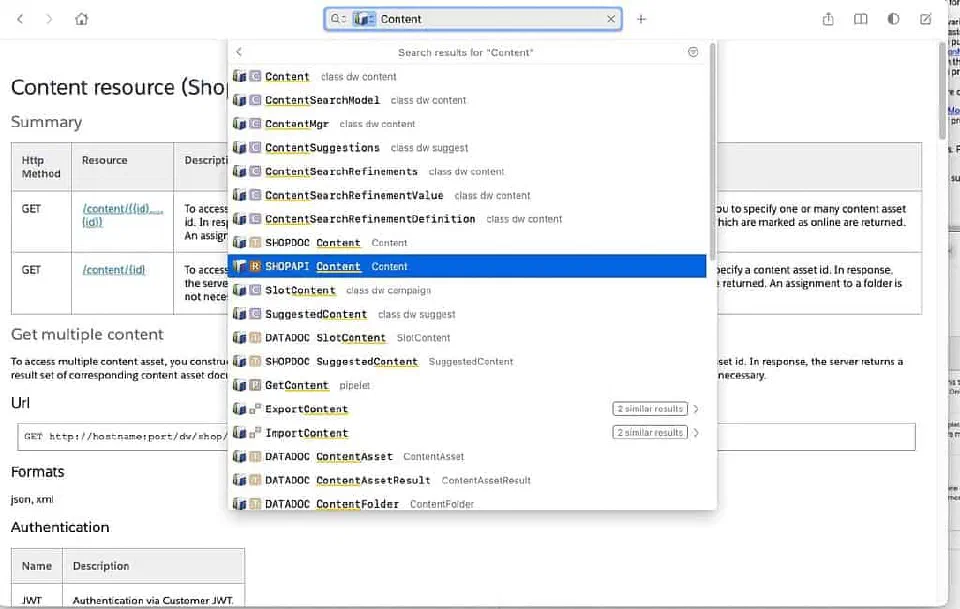
Task: Click class icon beside ContentSuggestions
Action: click(255, 148)
